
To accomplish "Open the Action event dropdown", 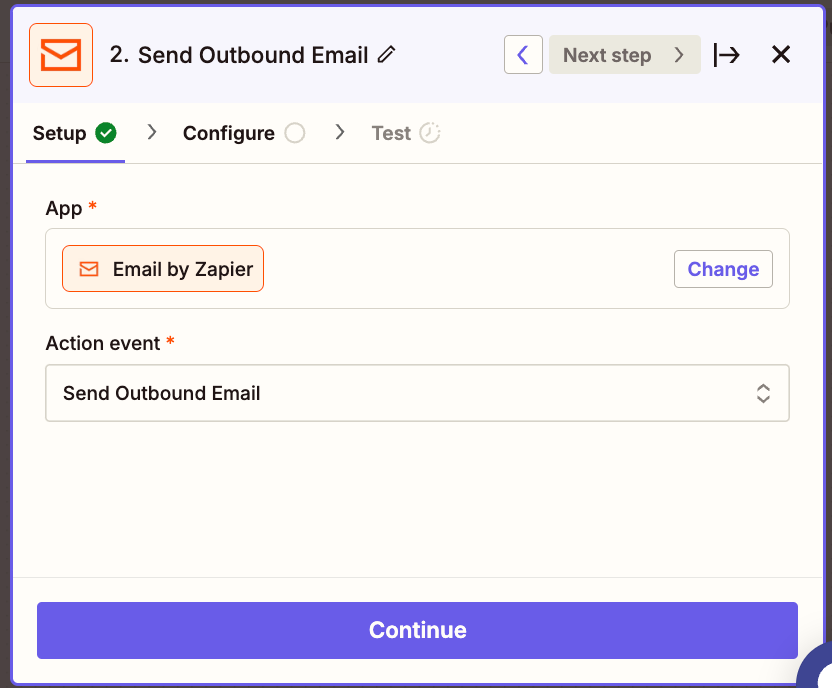I will [x=417, y=393].
